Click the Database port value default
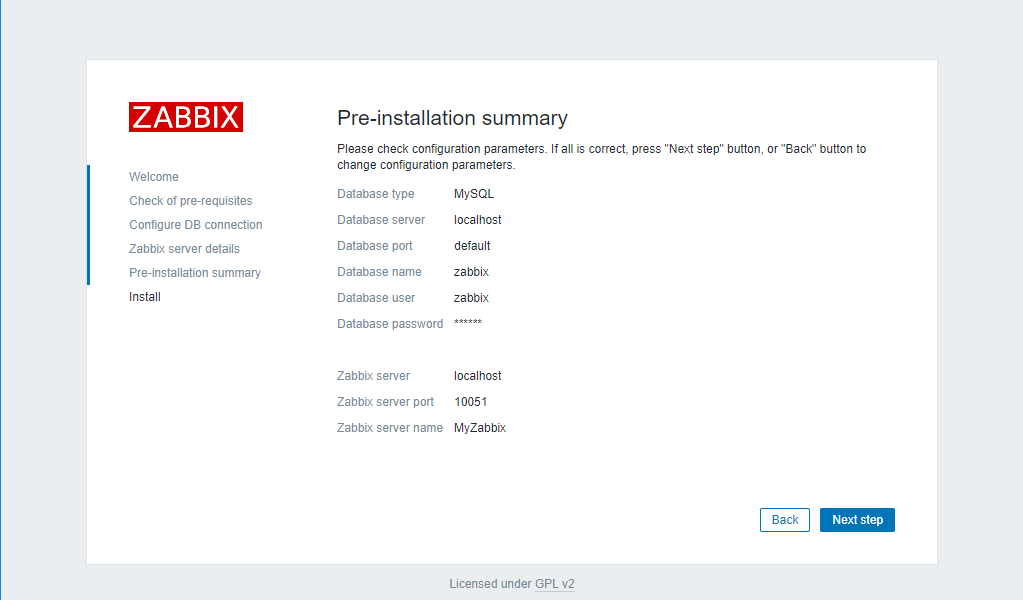This screenshot has height=600, width=1023. [472, 246]
